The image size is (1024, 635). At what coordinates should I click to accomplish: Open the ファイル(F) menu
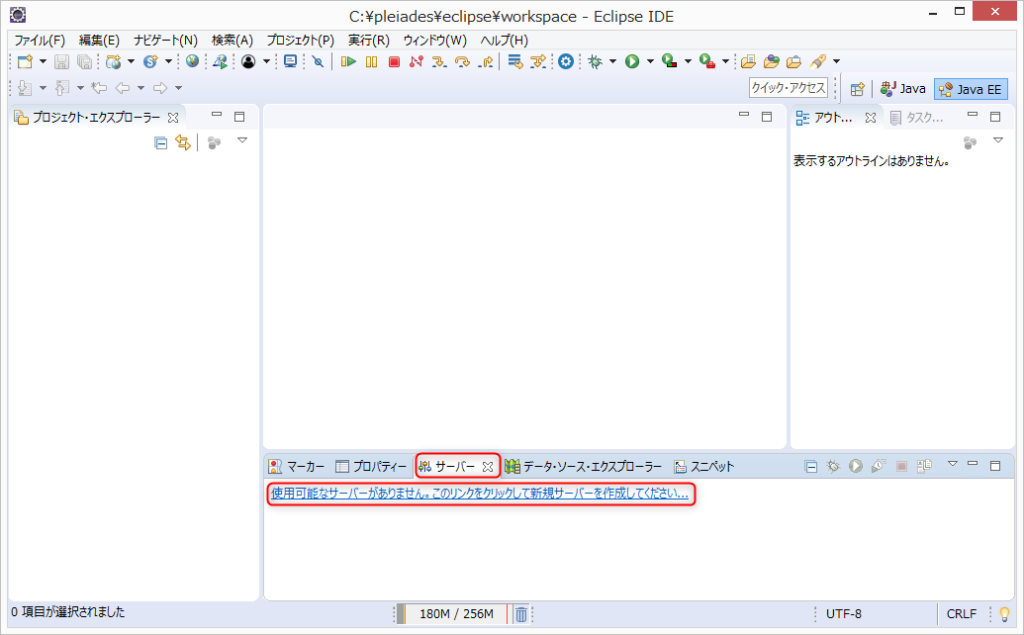40,41
